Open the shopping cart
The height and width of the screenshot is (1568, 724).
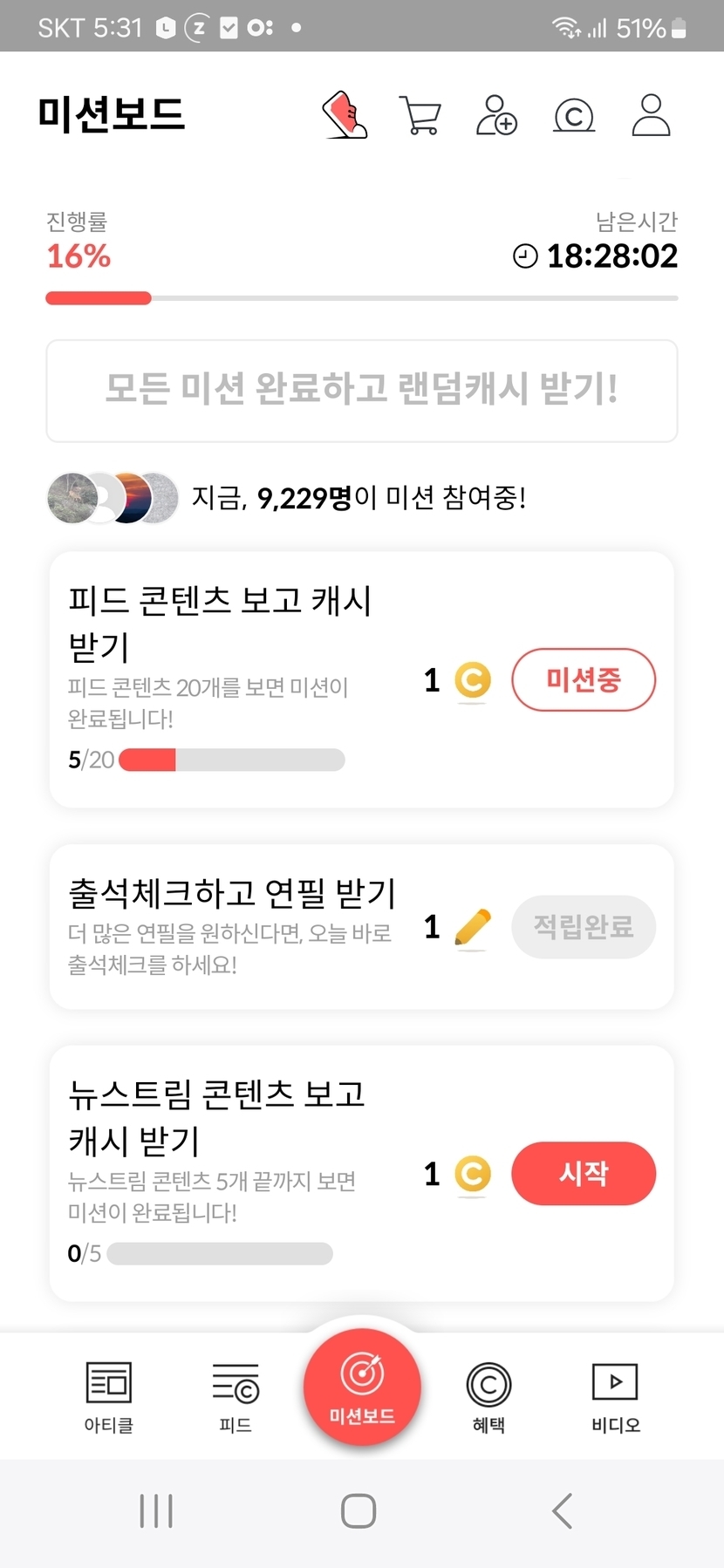pyautogui.click(x=420, y=115)
